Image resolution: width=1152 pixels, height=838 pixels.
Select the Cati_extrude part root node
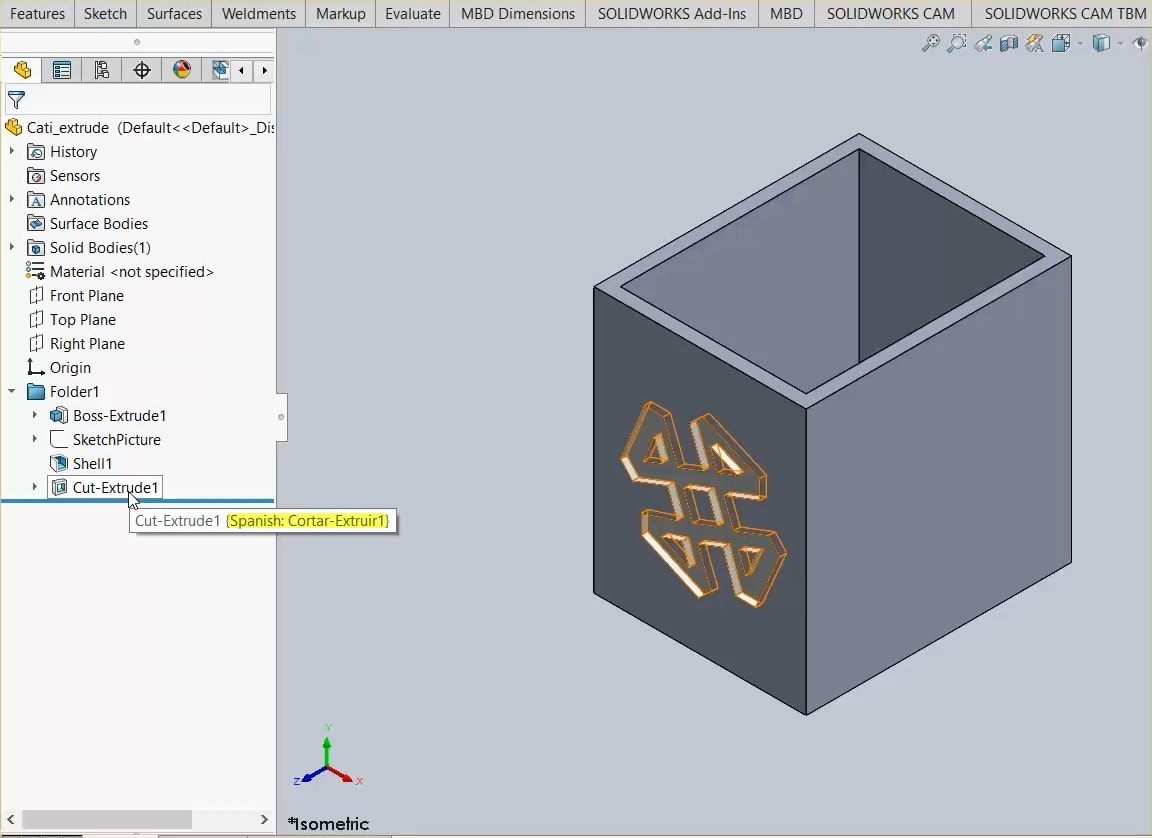click(139, 128)
